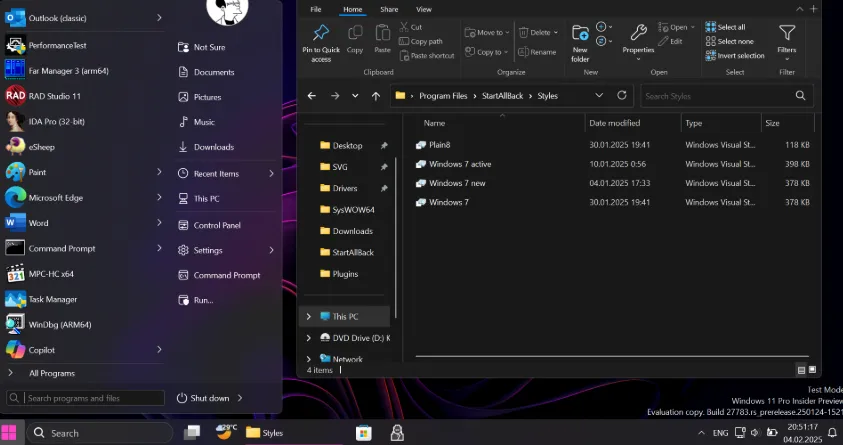843x445 pixels.
Task: Open recent locations dropdown arrow
Action: pyautogui.click(x=355, y=96)
